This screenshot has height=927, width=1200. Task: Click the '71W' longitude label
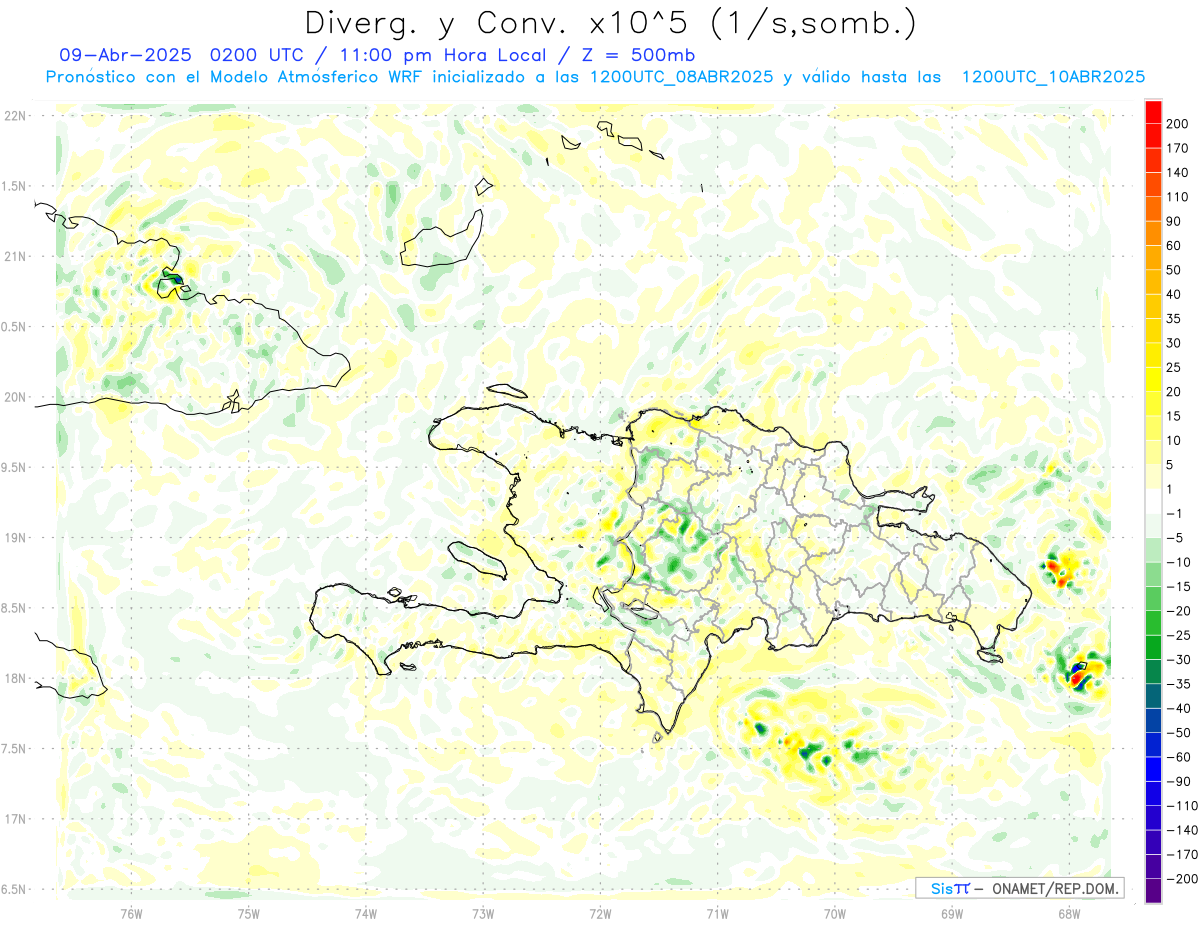click(717, 913)
